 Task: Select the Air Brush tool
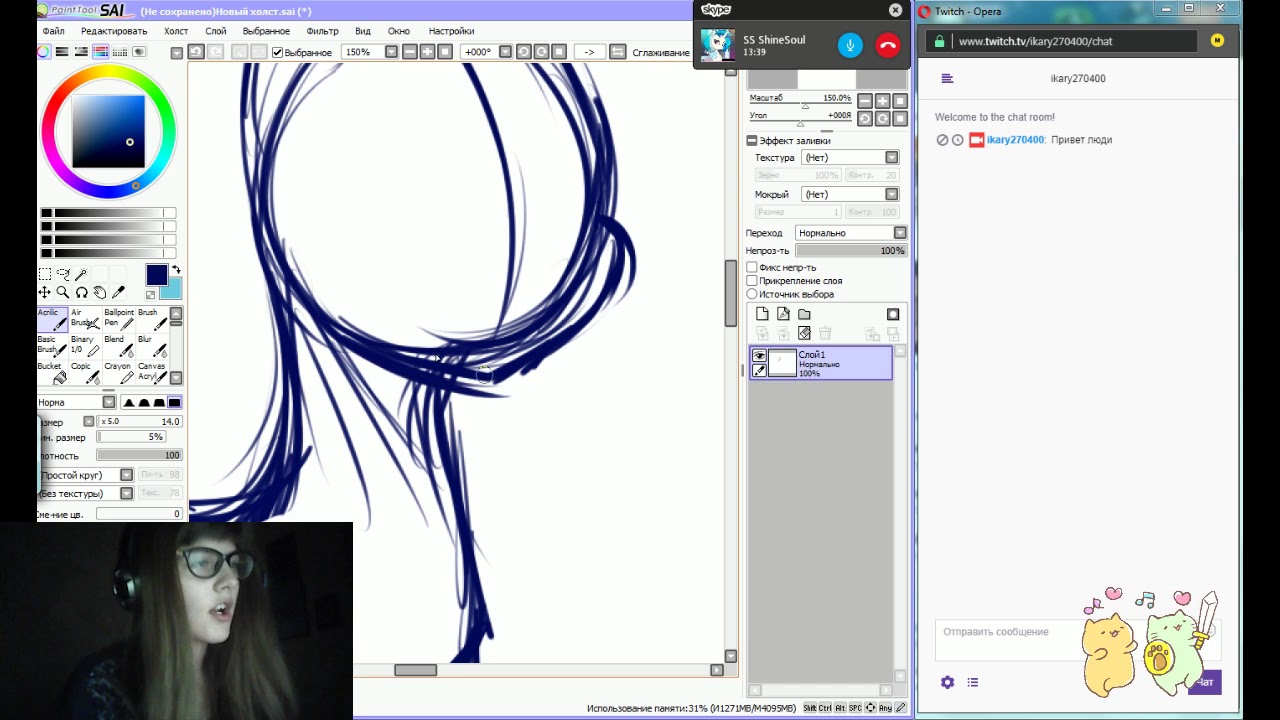pos(85,319)
